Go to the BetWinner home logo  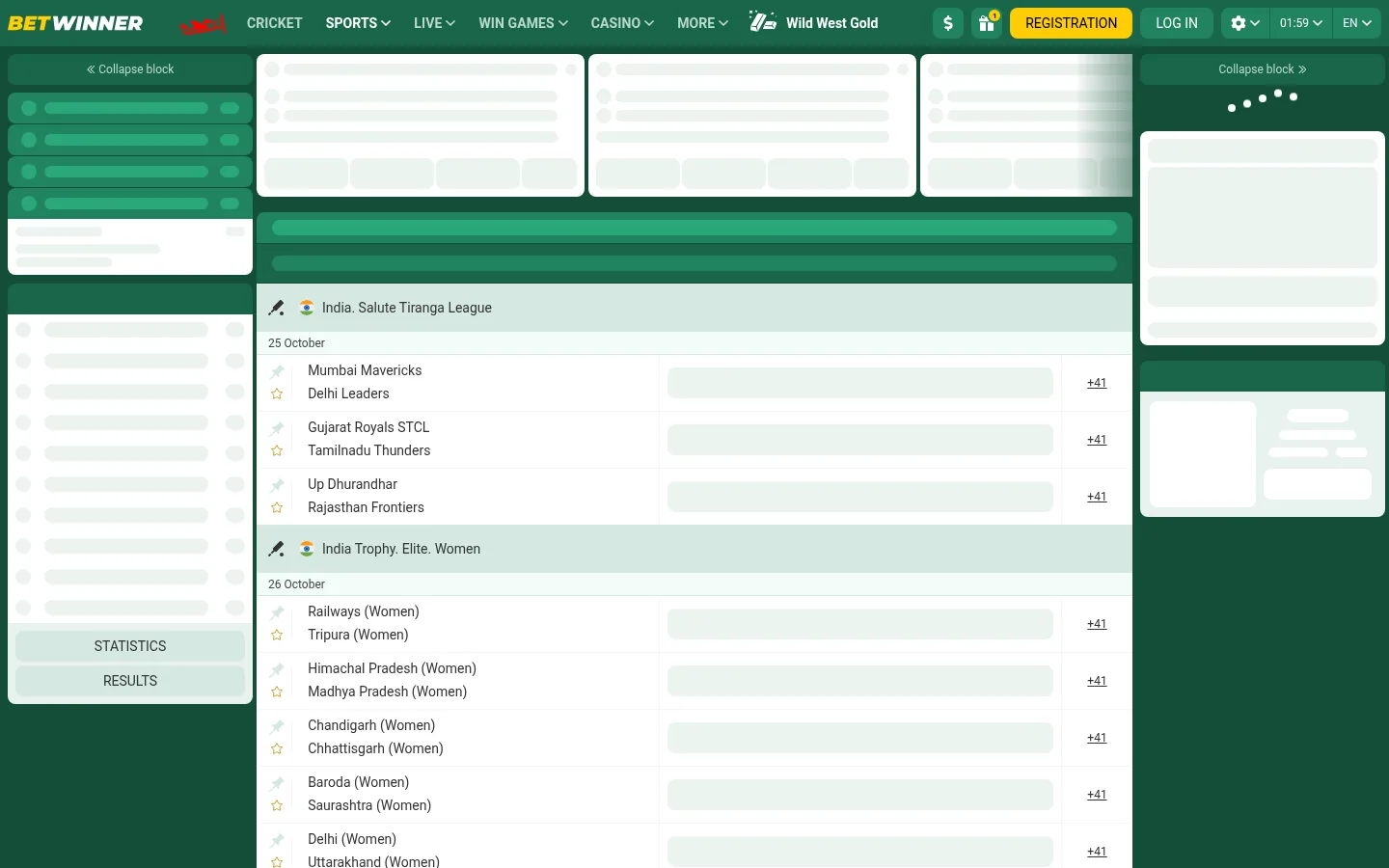(75, 23)
